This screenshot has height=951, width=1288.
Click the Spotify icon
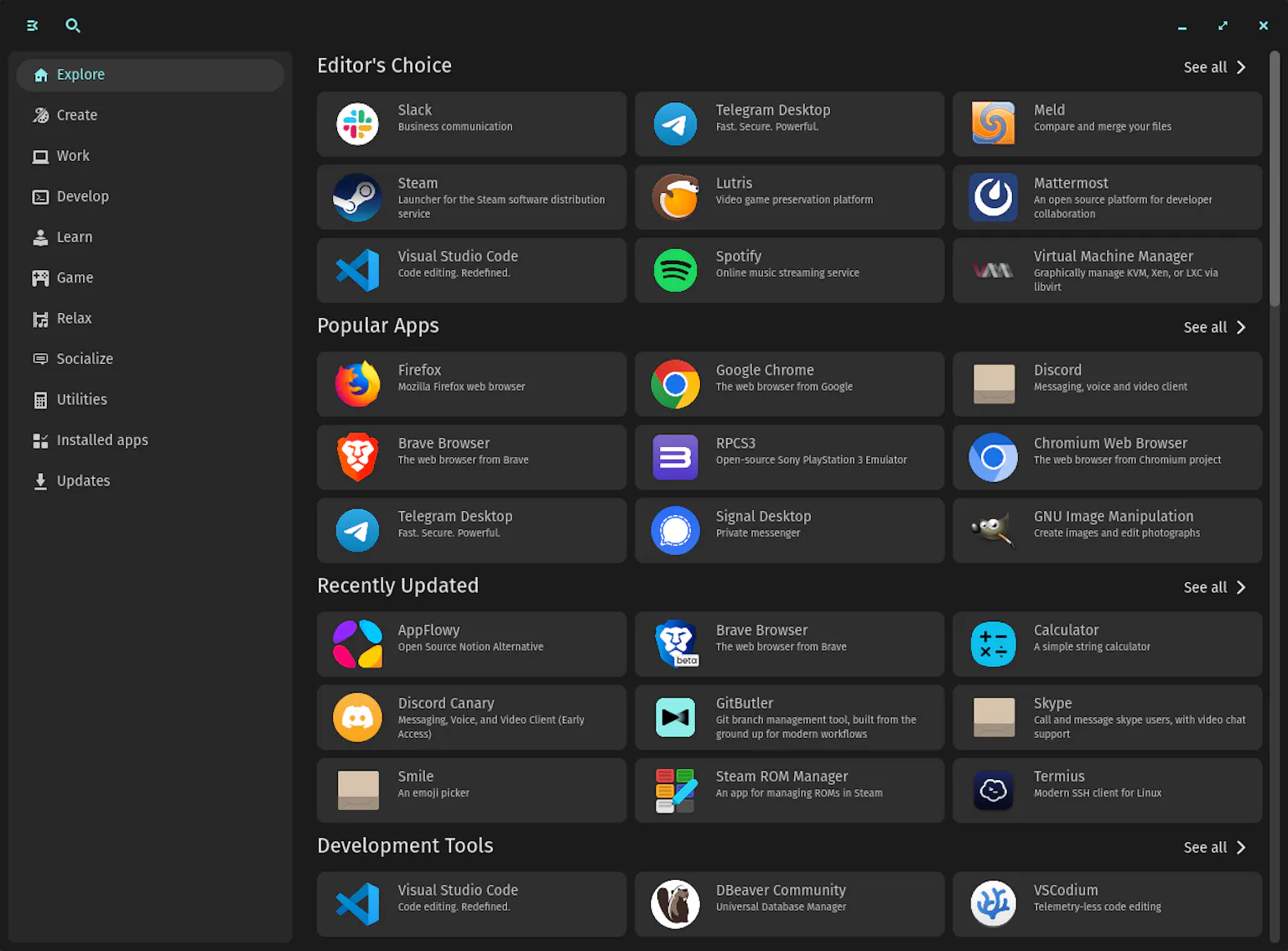[675, 270]
